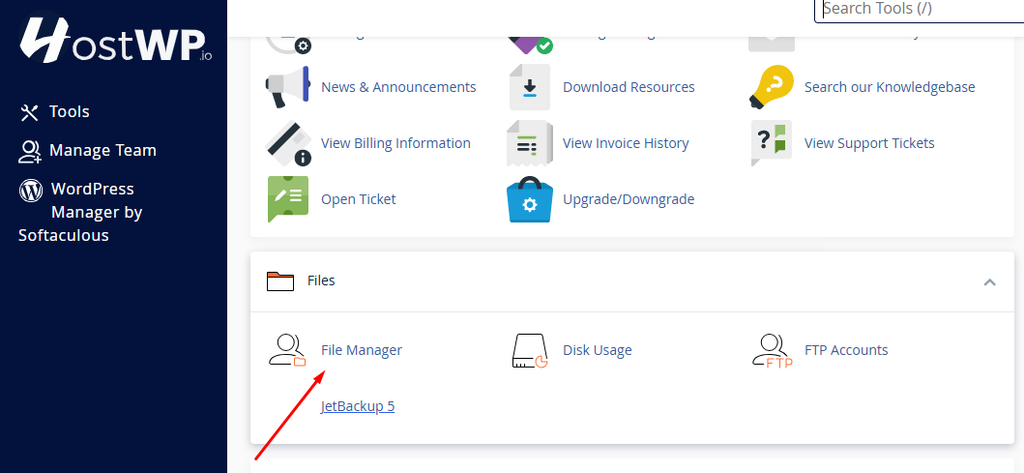Click the green Open Ticket icon
1024x473 pixels.
(288, 199)
